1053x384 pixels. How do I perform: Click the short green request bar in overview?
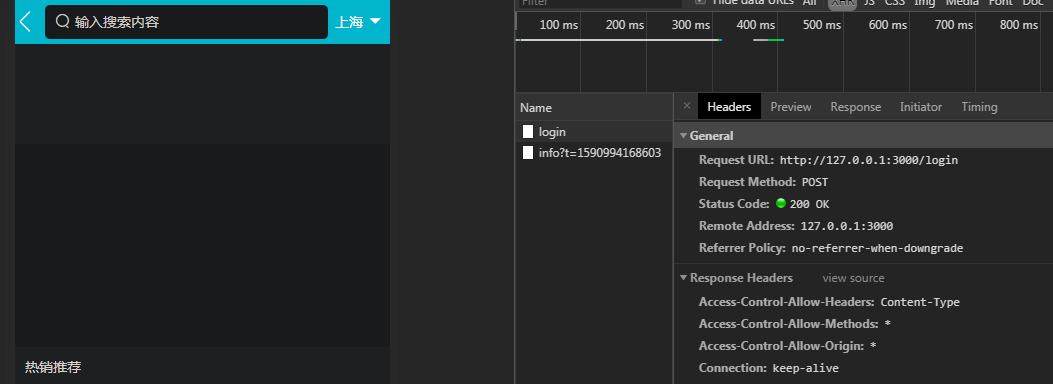click(x=776, y=40)
